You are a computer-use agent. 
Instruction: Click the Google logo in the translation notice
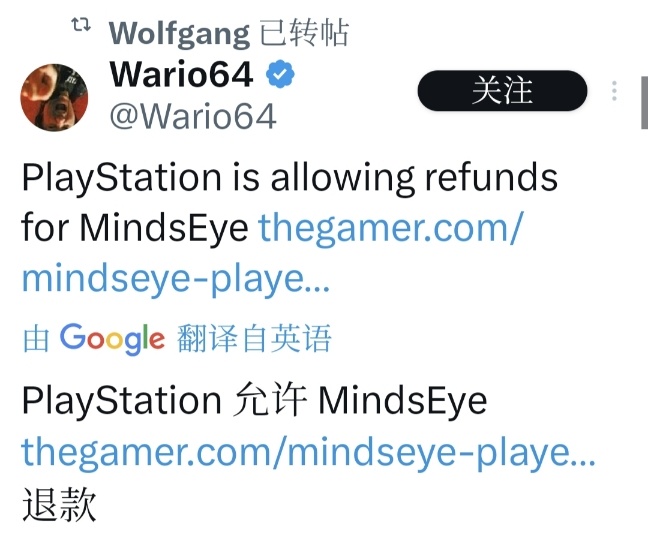coord(112,339)
